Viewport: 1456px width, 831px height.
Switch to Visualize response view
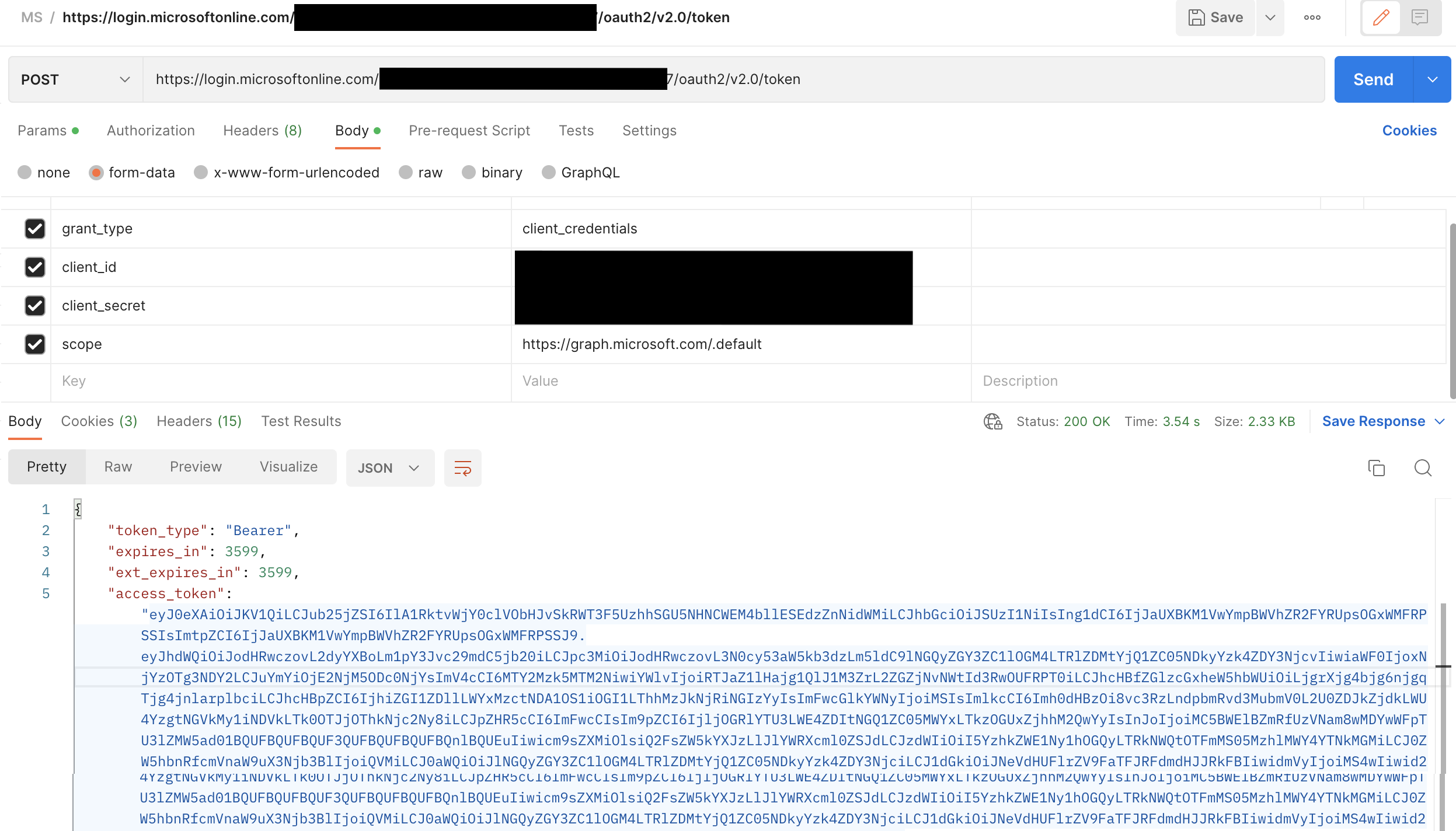point(288,467)
